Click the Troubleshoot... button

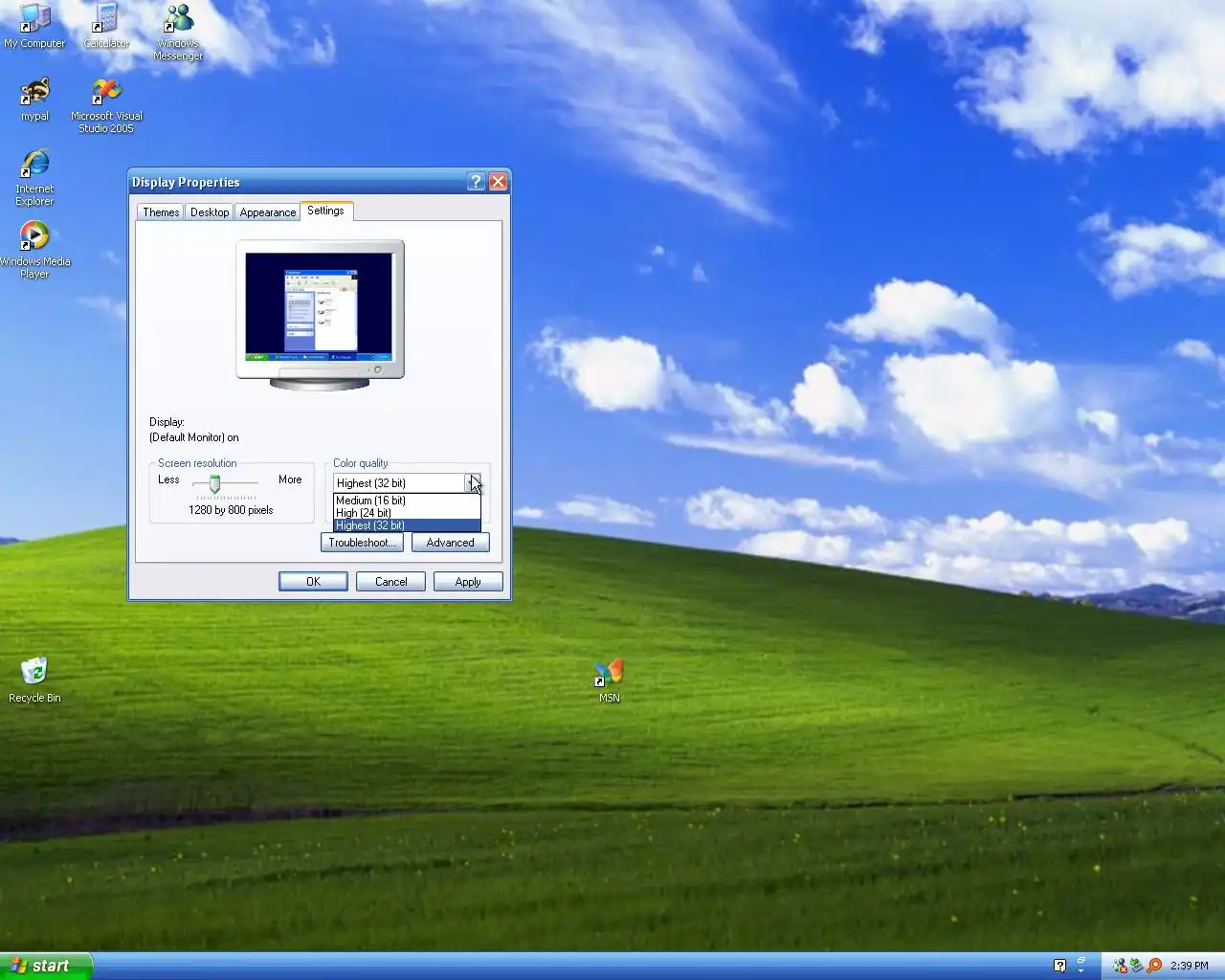coord(362,543)
